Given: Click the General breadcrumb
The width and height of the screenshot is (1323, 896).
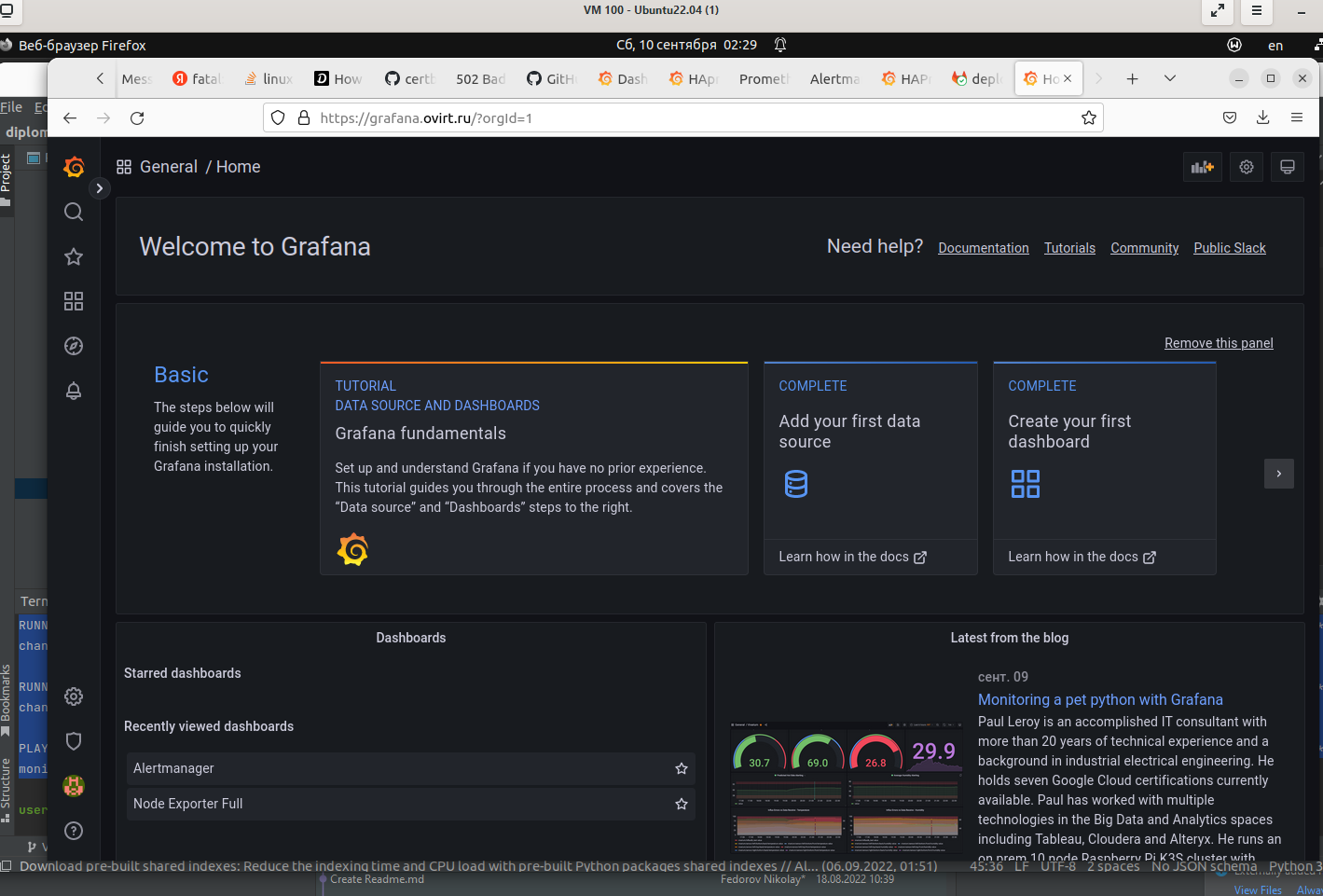Looking at the screenshot, I should point(169,167).
